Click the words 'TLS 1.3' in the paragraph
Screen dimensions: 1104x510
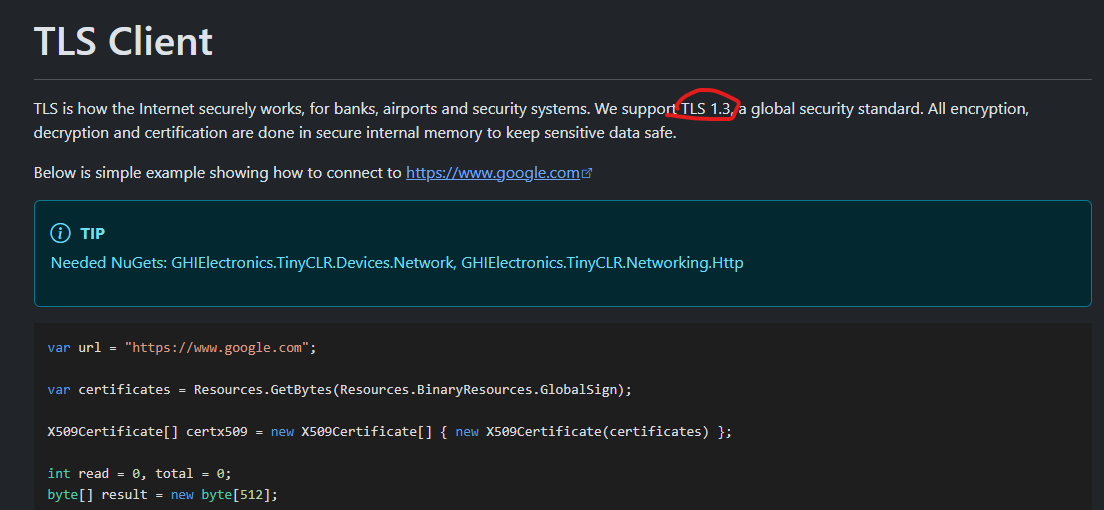coord(707,109)
